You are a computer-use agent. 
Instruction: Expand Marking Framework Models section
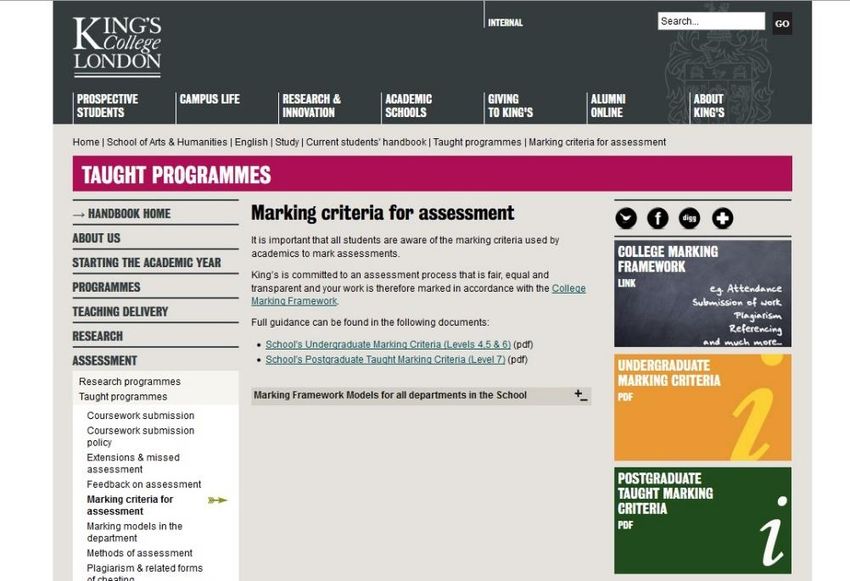tap(421, 396)
